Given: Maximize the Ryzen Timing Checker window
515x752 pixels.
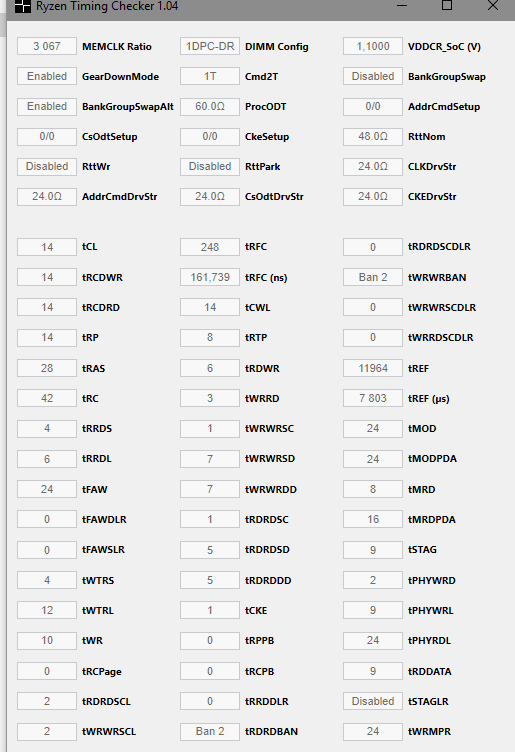Looking at the screenshot, I should pos(447,5).
